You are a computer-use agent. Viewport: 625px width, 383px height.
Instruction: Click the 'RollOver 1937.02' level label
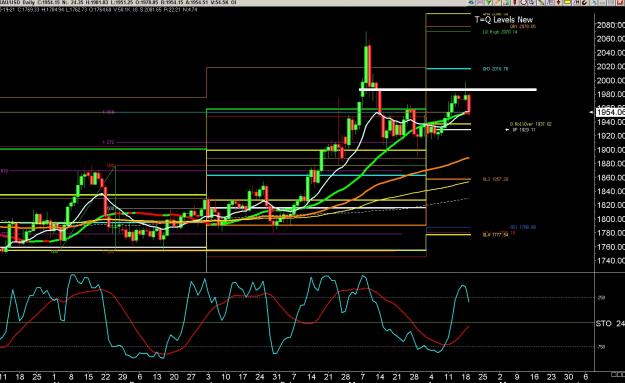(x=531, y=124)
